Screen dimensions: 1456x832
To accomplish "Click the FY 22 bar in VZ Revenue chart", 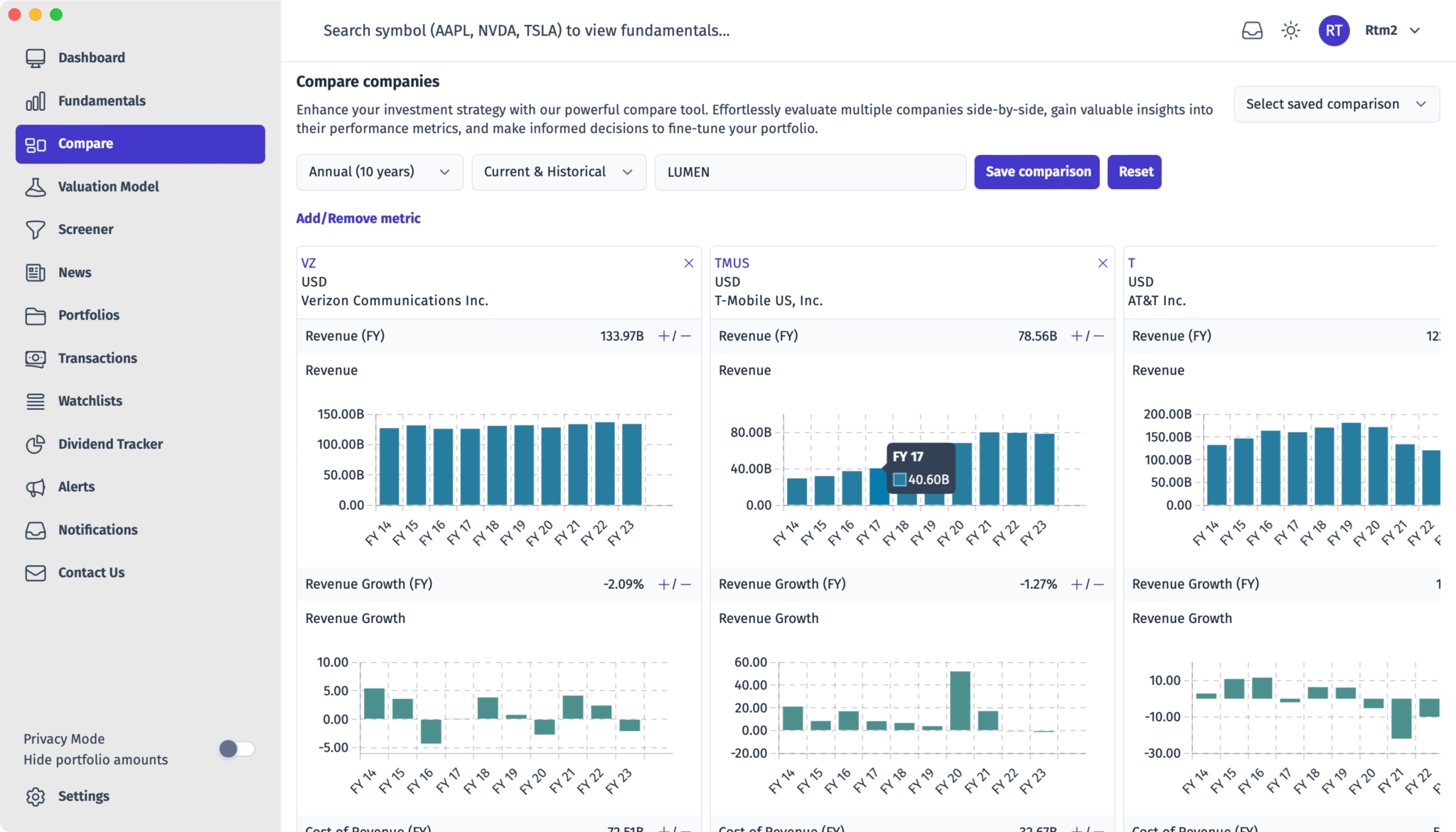I will (605, 464).
